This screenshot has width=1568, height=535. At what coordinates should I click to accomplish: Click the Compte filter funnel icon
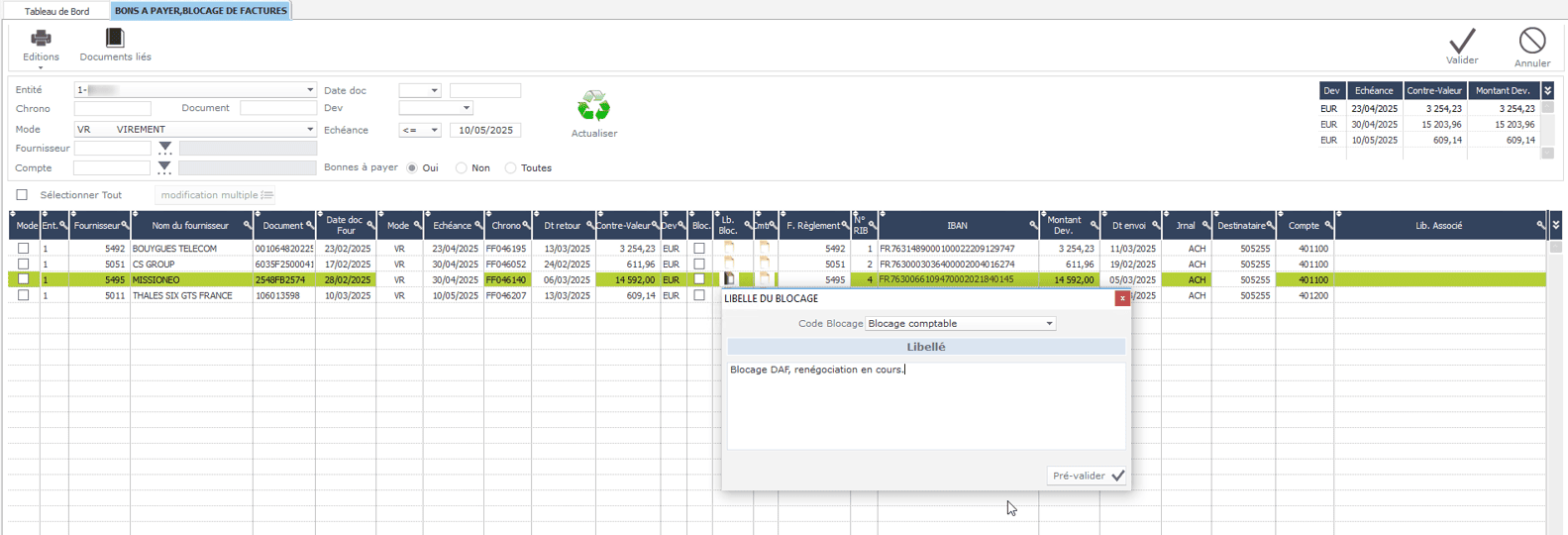(x=165, y=168)
